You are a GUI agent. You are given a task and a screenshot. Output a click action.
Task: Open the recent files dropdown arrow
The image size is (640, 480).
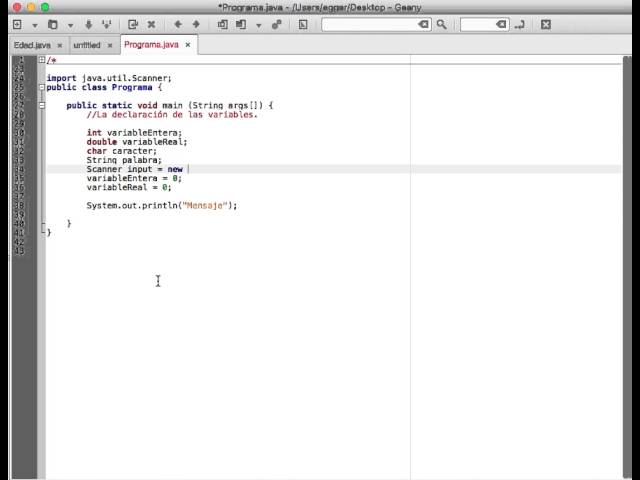70,24
